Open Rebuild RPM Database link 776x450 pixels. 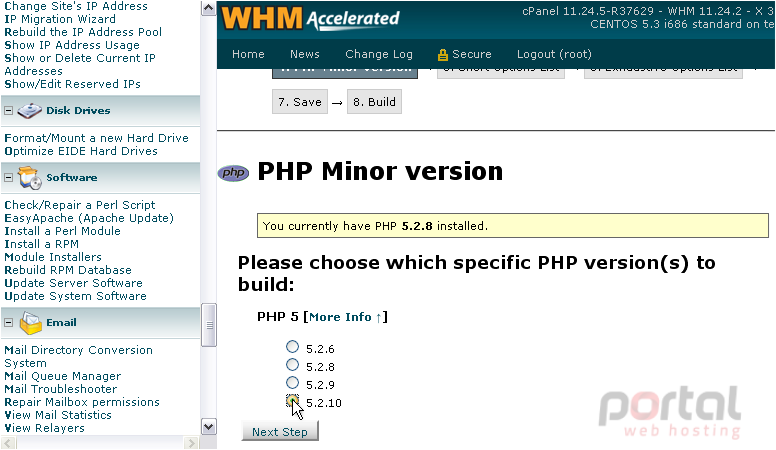point(68,270)
